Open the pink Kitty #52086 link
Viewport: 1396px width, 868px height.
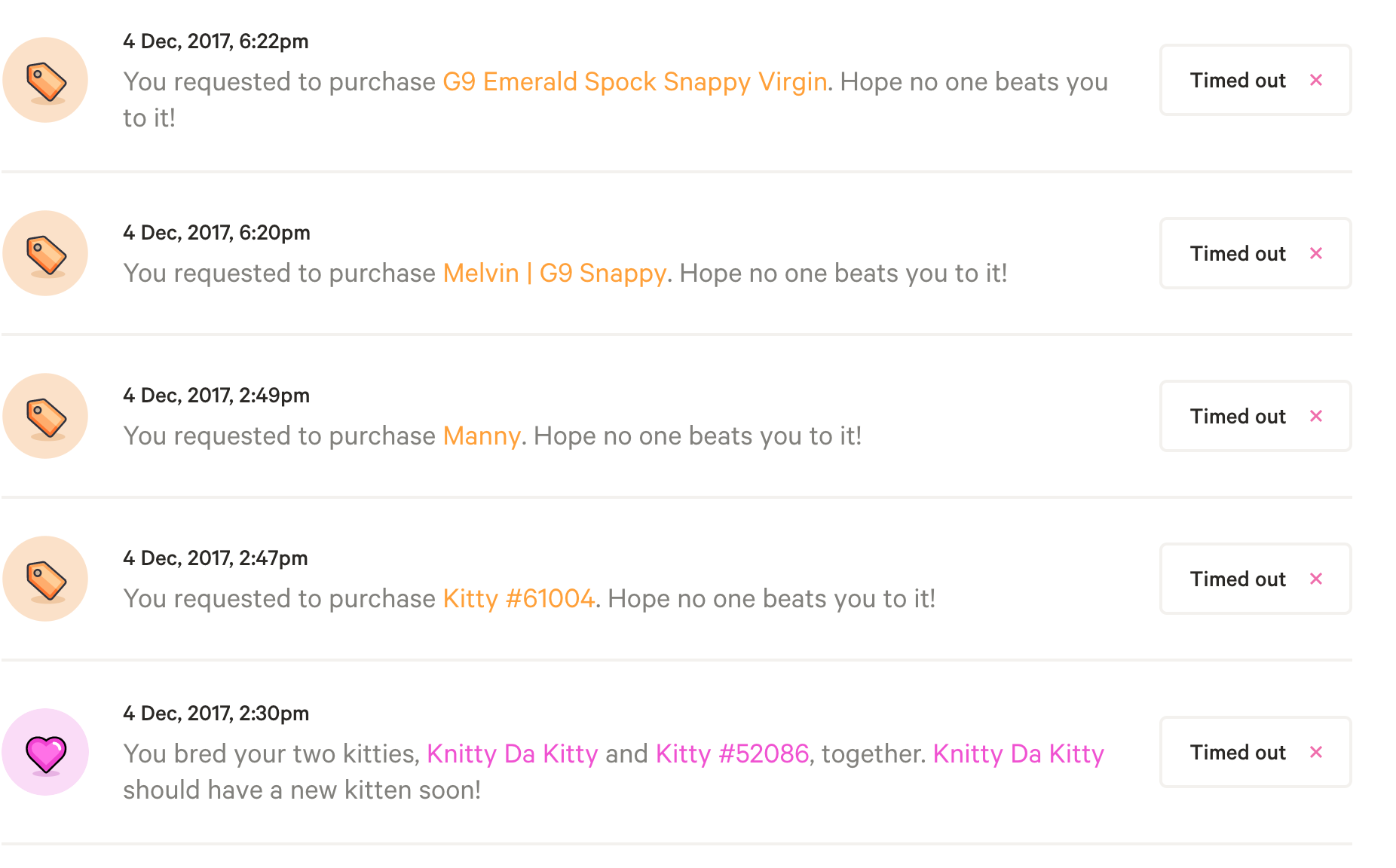pyautogui.click(x=732, y=754)
